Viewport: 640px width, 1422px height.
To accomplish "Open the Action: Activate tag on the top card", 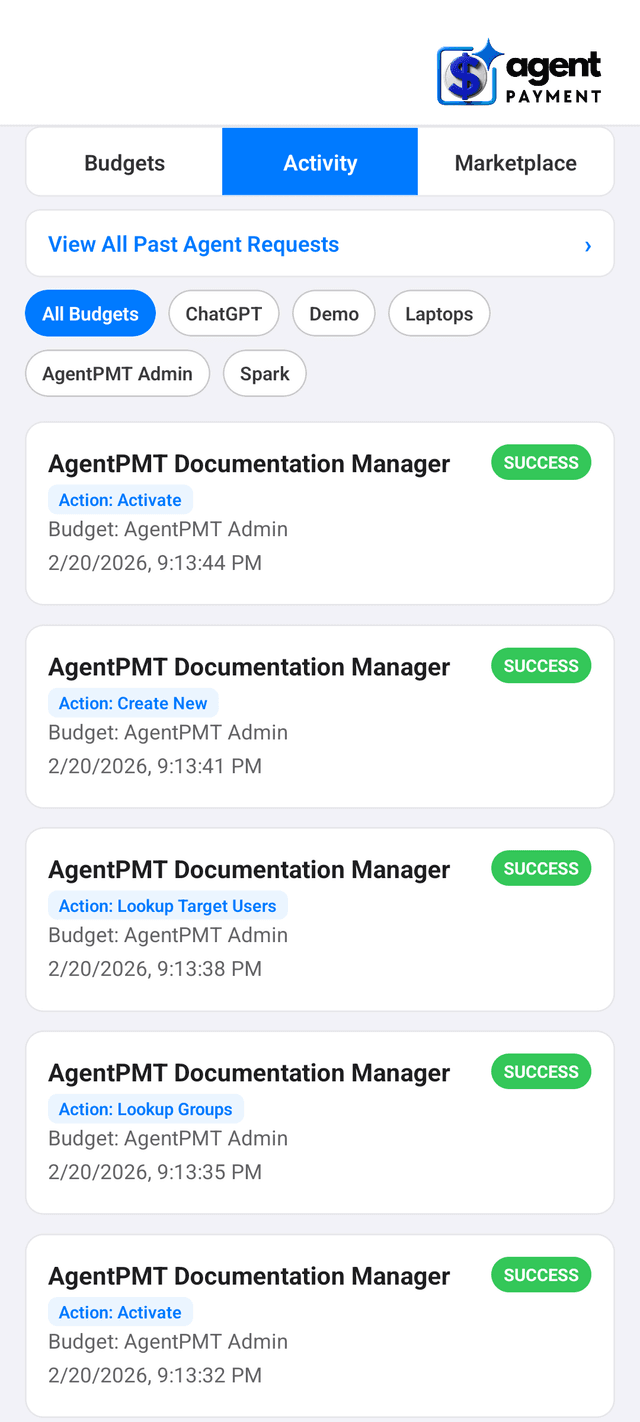I will coord(120,499).
